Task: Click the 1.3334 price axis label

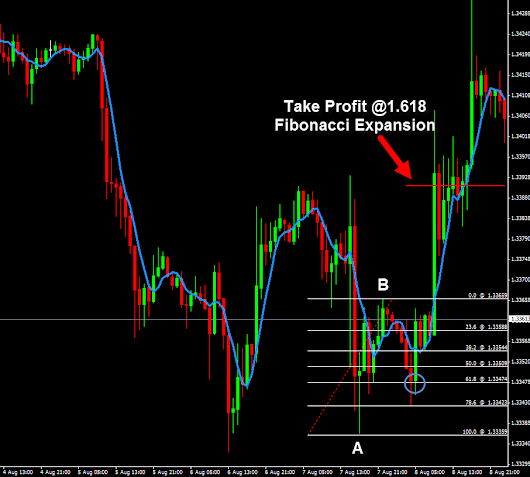Action: [520, 443]
